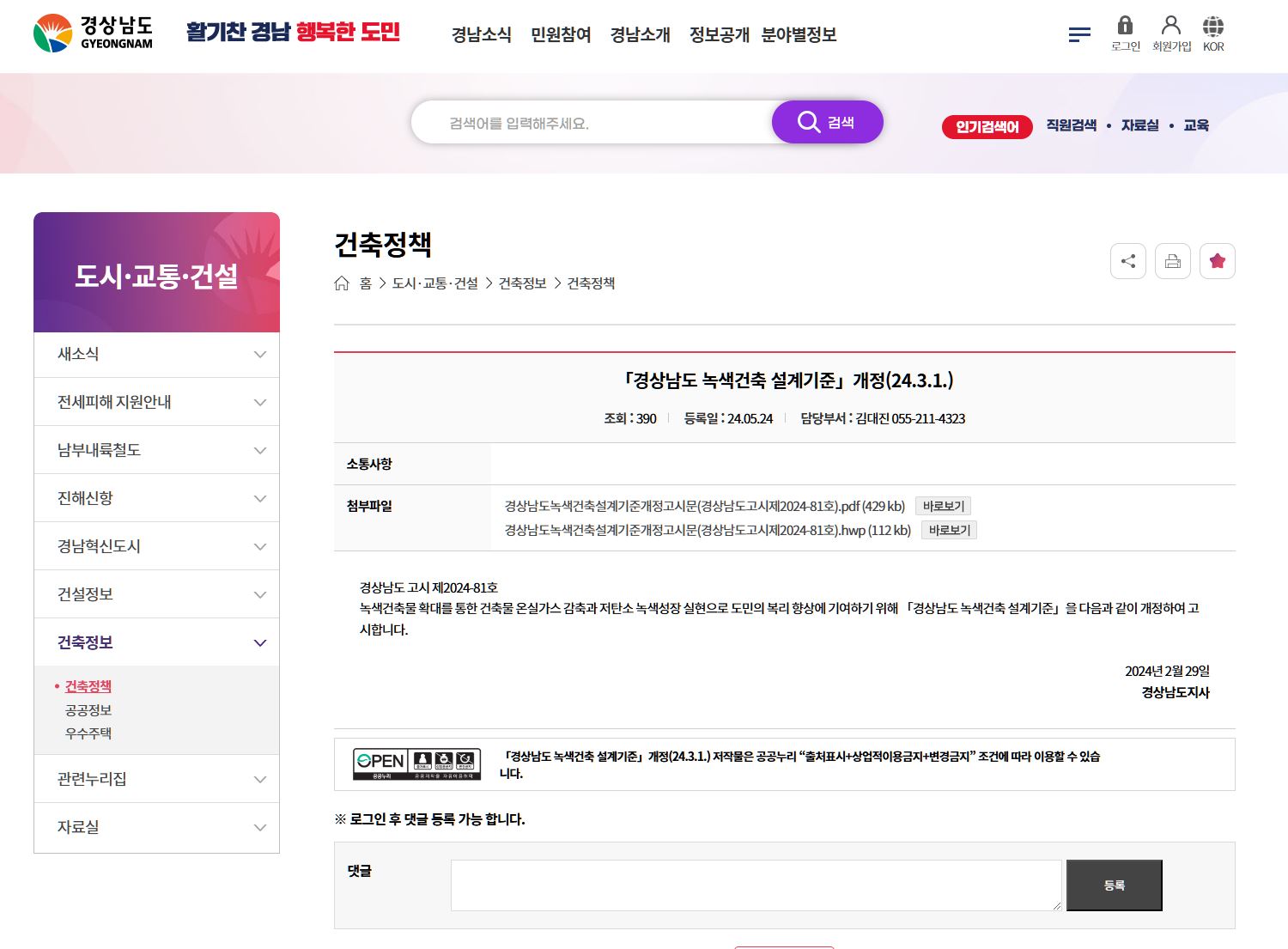Collapse the 건축정보 sidebar section
Image resolution: width=1288 pixels, height=949 pixels.
[x=259, y=643]
